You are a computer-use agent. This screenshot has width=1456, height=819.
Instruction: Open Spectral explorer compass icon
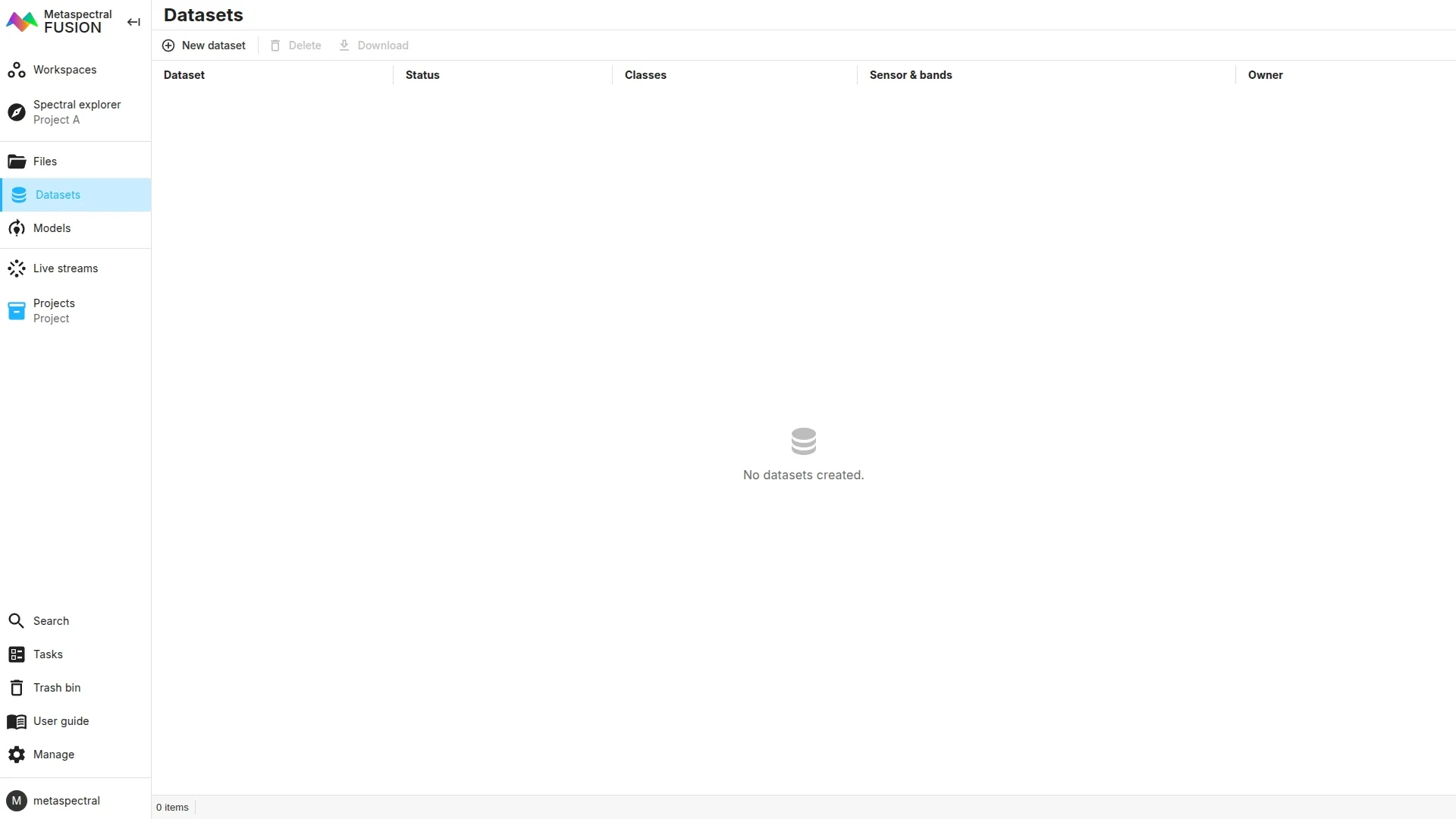tap(17, 112)
